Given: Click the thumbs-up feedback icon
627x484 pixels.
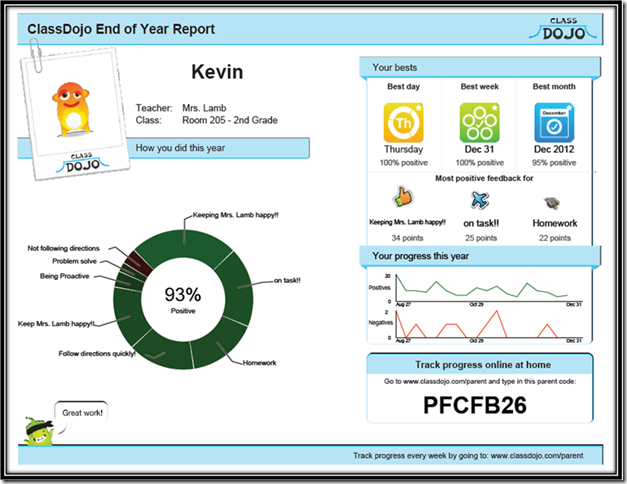Looking at the screenshot, I should pos(403,197).
